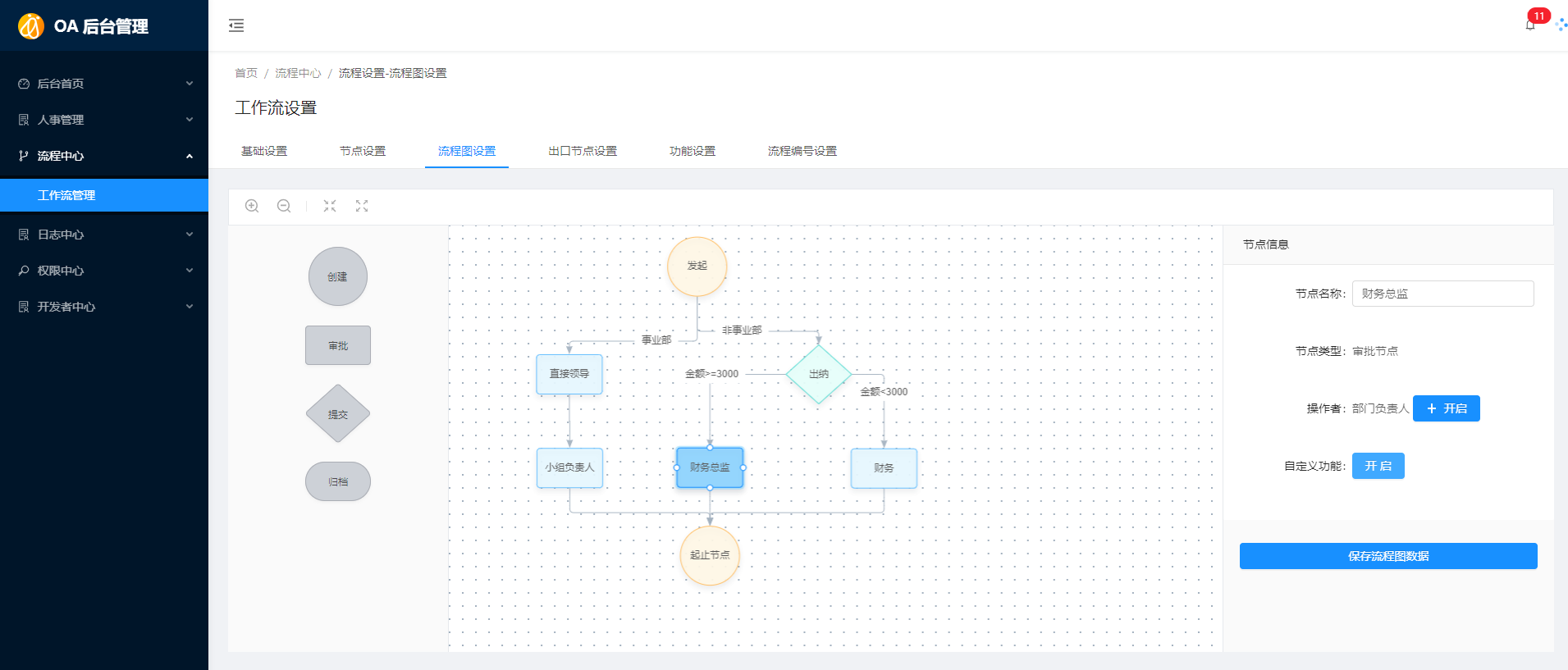Image resolution: width=1568 pixels, height=670 pixels.
Task: Switch to 流程编号设置 tab
Action: [802, 151]
